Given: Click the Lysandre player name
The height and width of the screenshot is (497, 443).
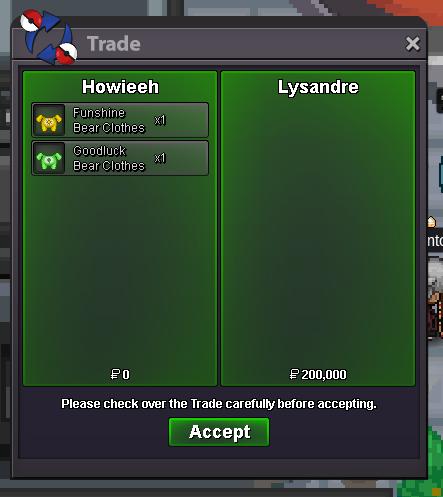Looking at the screenshot, I should pos(318,87).
